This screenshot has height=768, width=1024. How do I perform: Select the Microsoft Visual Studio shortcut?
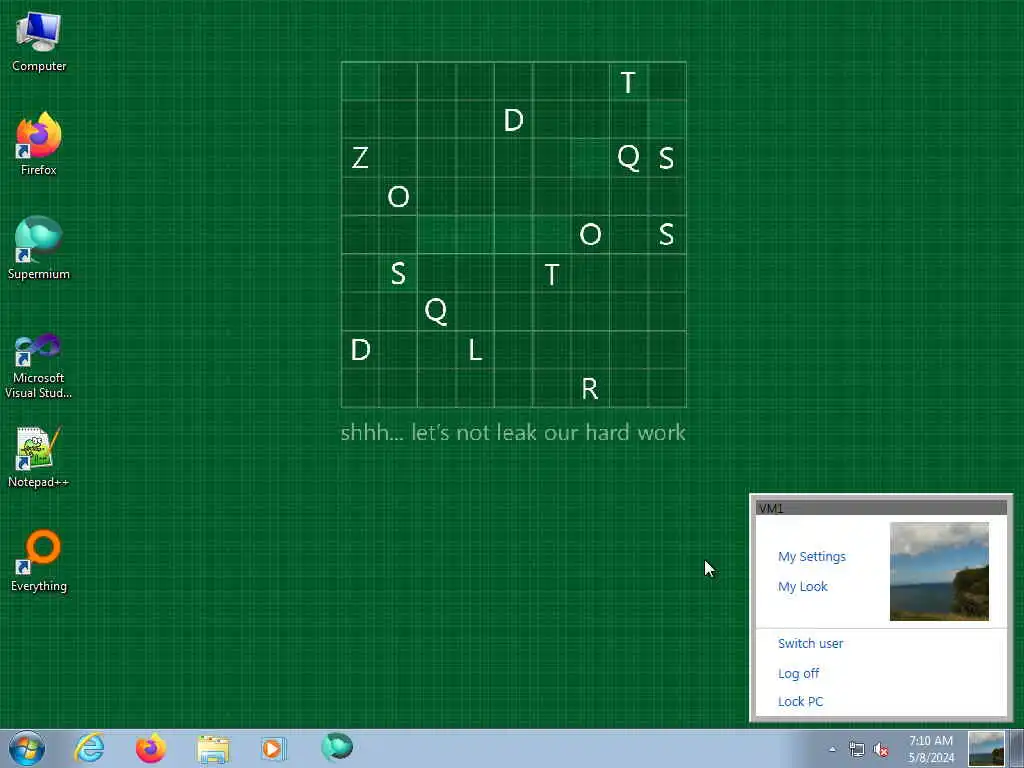[x=39, y=366]
